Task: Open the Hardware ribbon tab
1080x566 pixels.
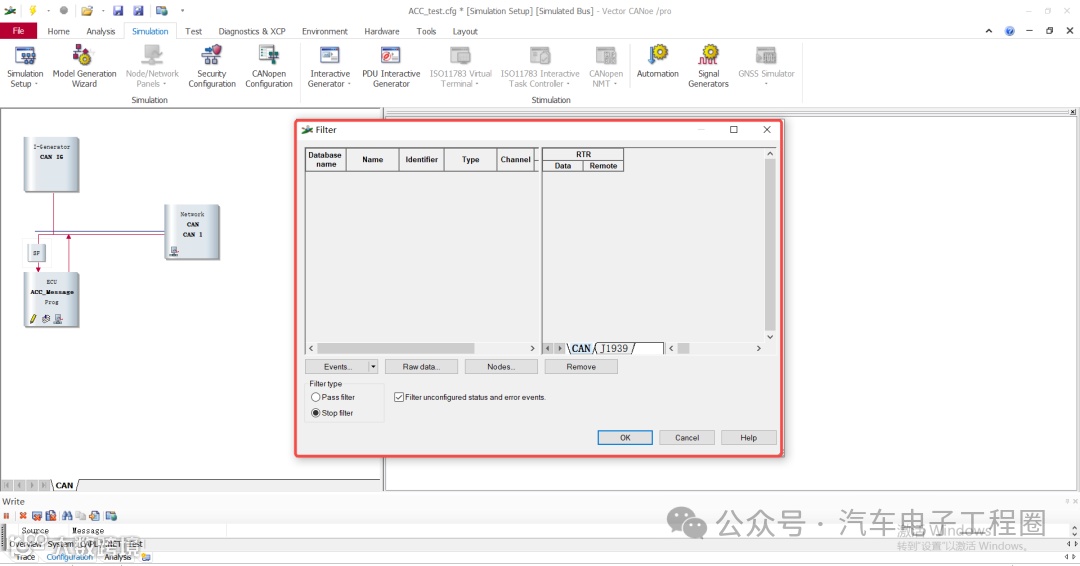Action: [382, 31]
